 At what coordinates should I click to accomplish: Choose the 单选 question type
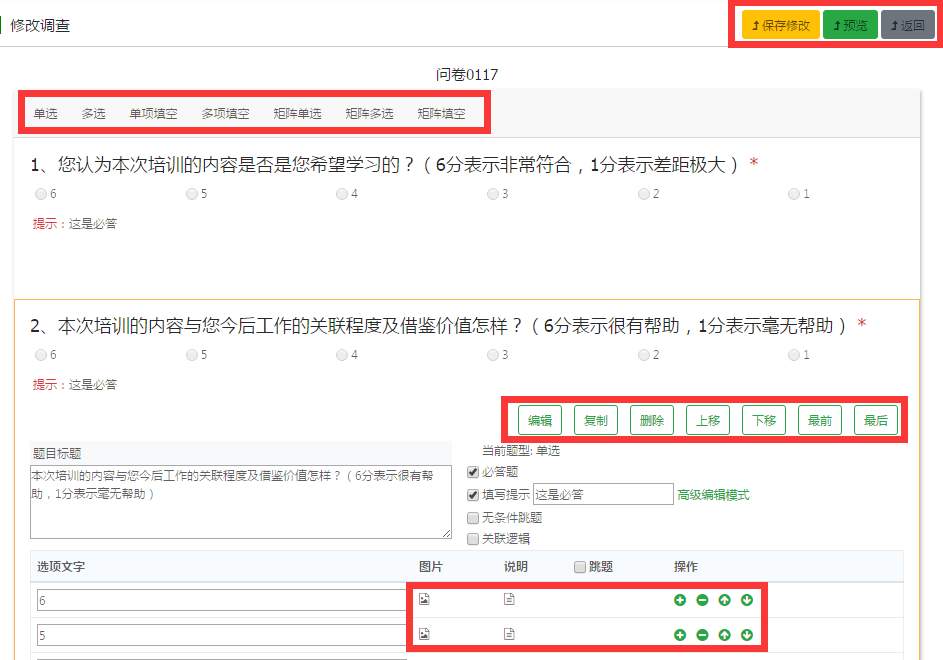(45, 114)
